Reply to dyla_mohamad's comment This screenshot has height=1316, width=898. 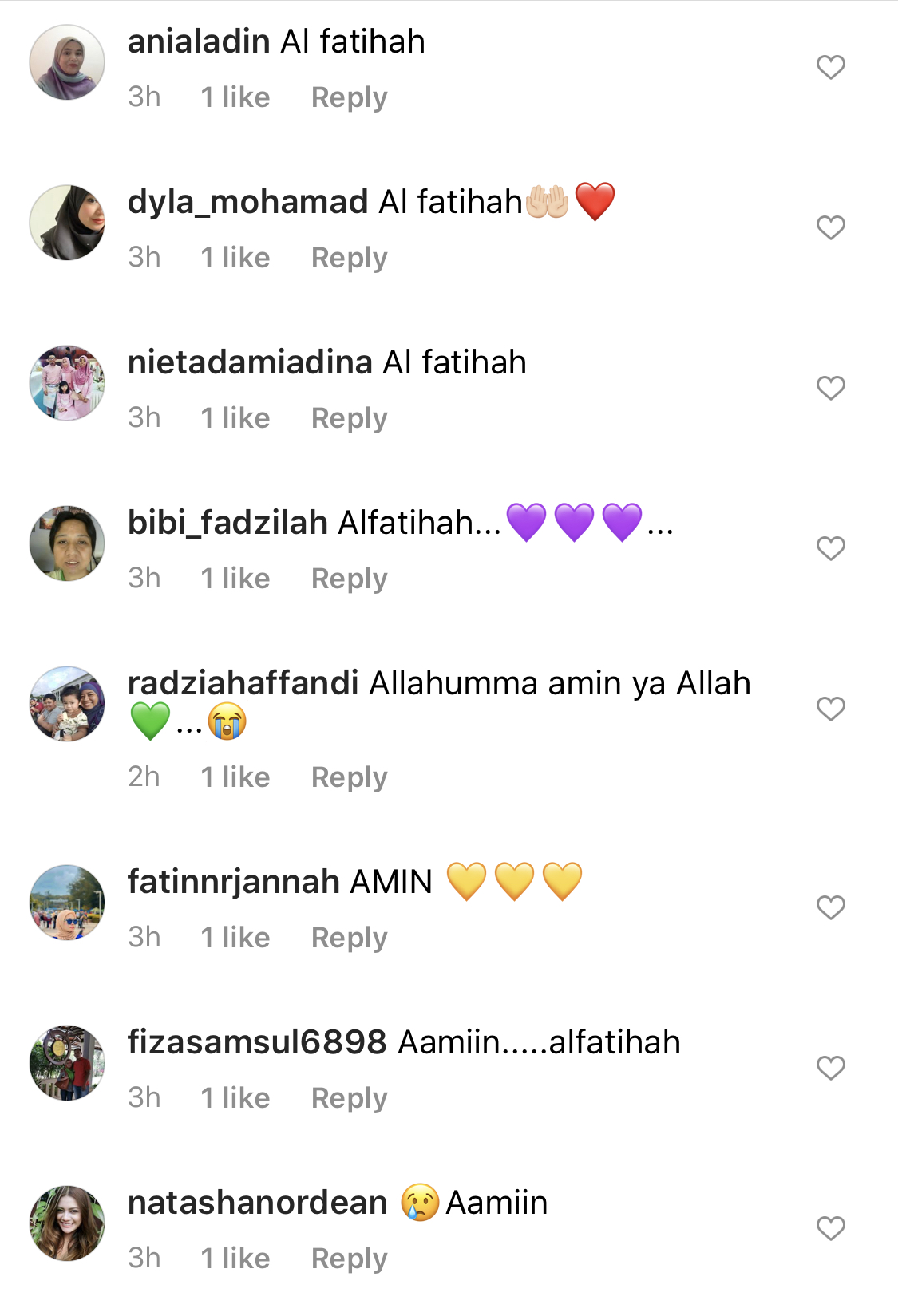(349, 258)
